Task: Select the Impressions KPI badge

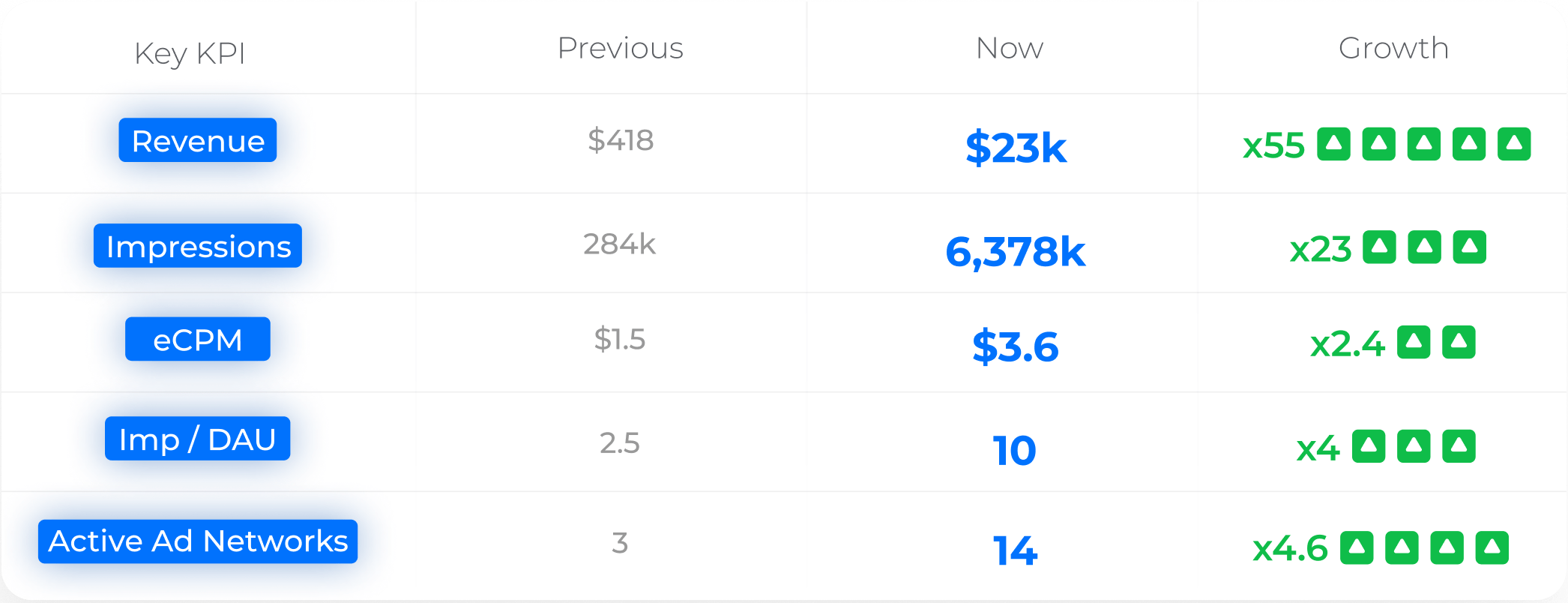Action: [x=198, y=245]
